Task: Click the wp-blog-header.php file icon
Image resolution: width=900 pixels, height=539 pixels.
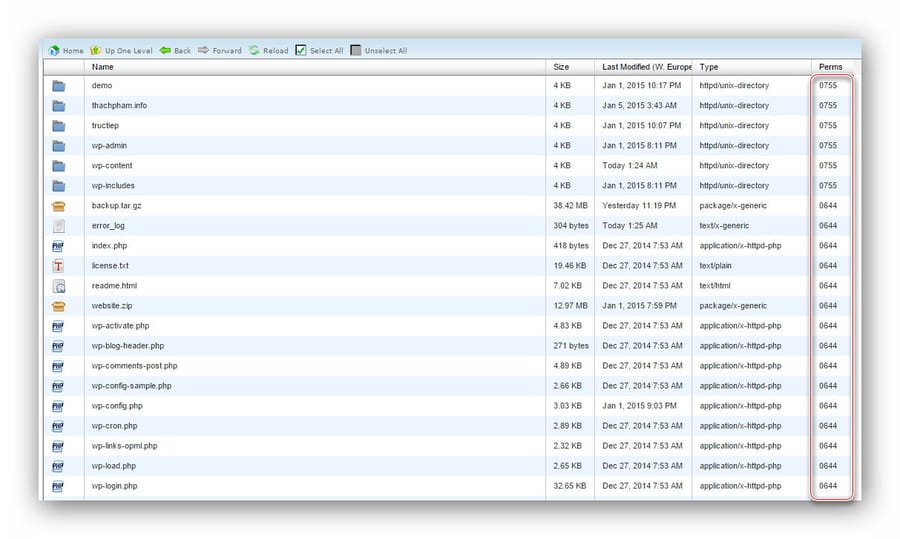Action: point(58,347)
